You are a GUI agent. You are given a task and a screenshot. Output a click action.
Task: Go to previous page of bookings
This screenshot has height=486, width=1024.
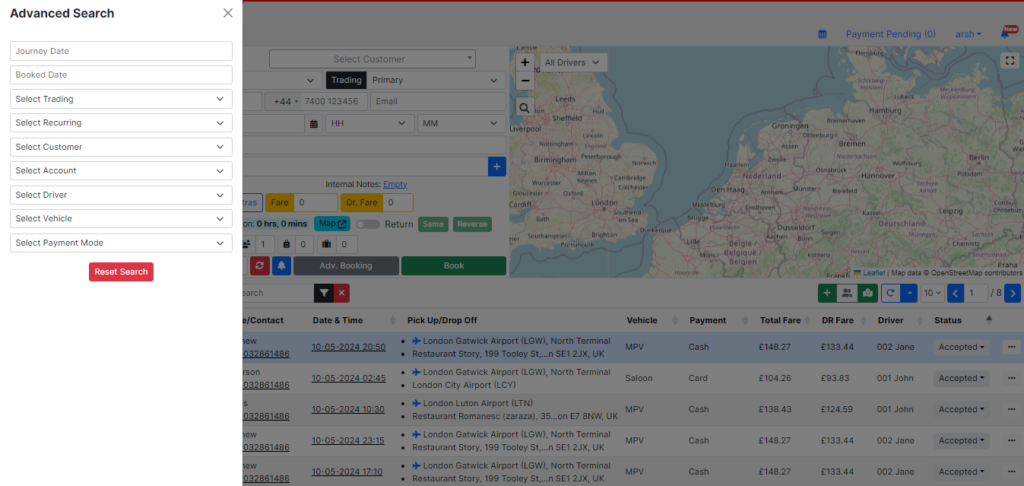[955, 293]
